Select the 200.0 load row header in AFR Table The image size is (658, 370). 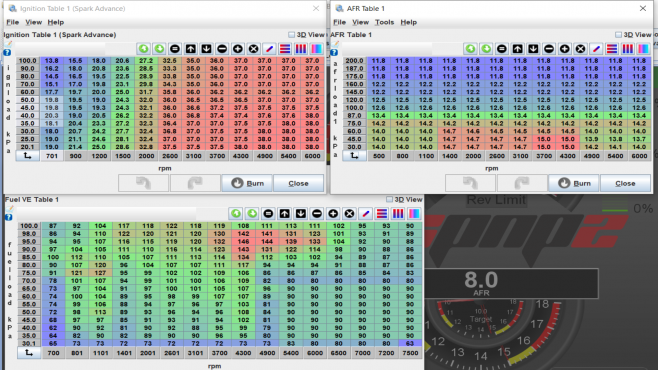[354, 60]
